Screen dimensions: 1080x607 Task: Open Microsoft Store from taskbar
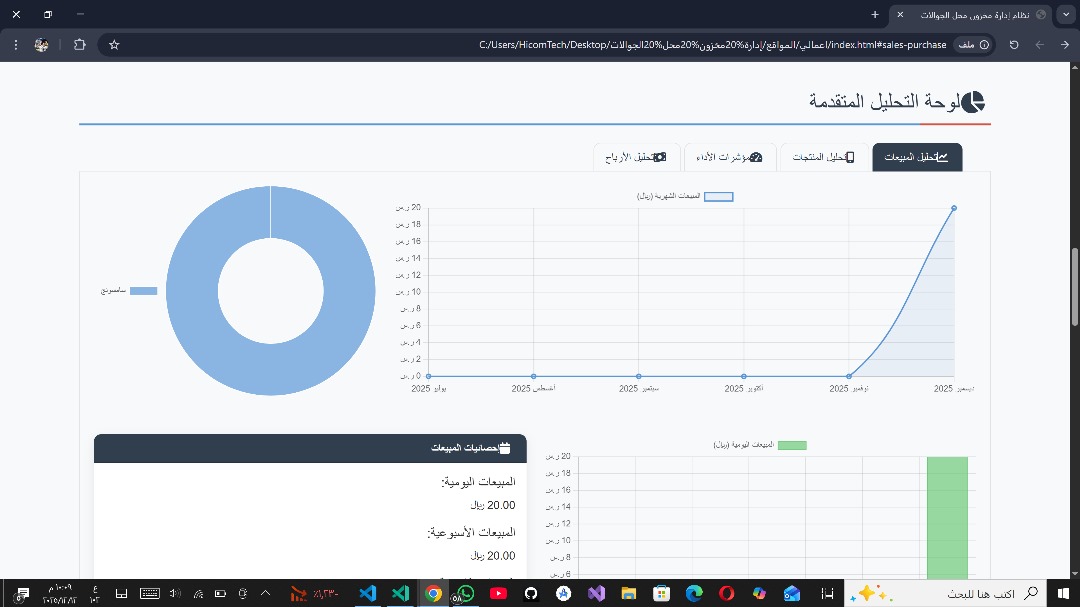tap(661, 593)
